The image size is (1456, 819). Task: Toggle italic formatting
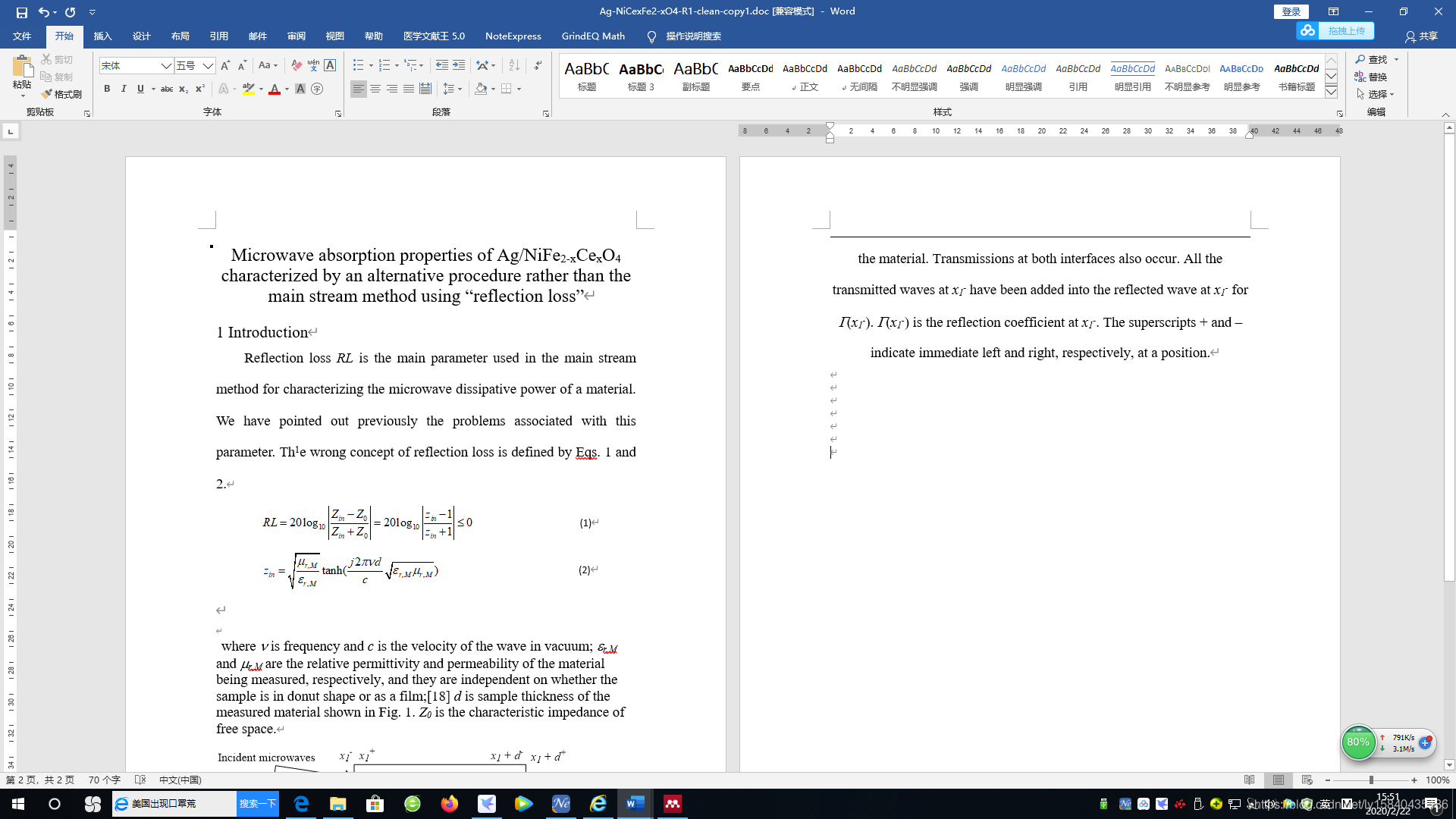click(x=124, y=89)
